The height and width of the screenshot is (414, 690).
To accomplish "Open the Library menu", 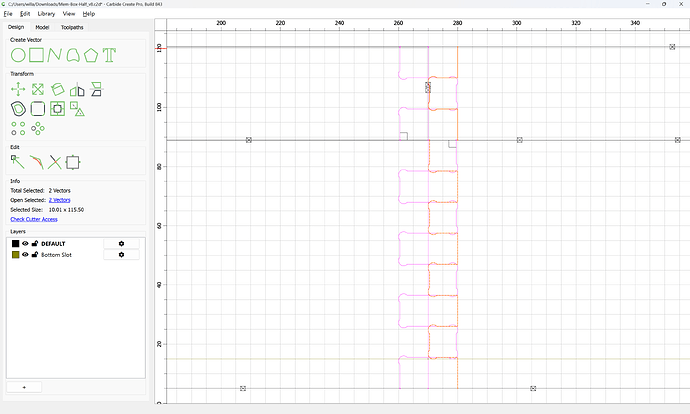I will coord(46,14).
